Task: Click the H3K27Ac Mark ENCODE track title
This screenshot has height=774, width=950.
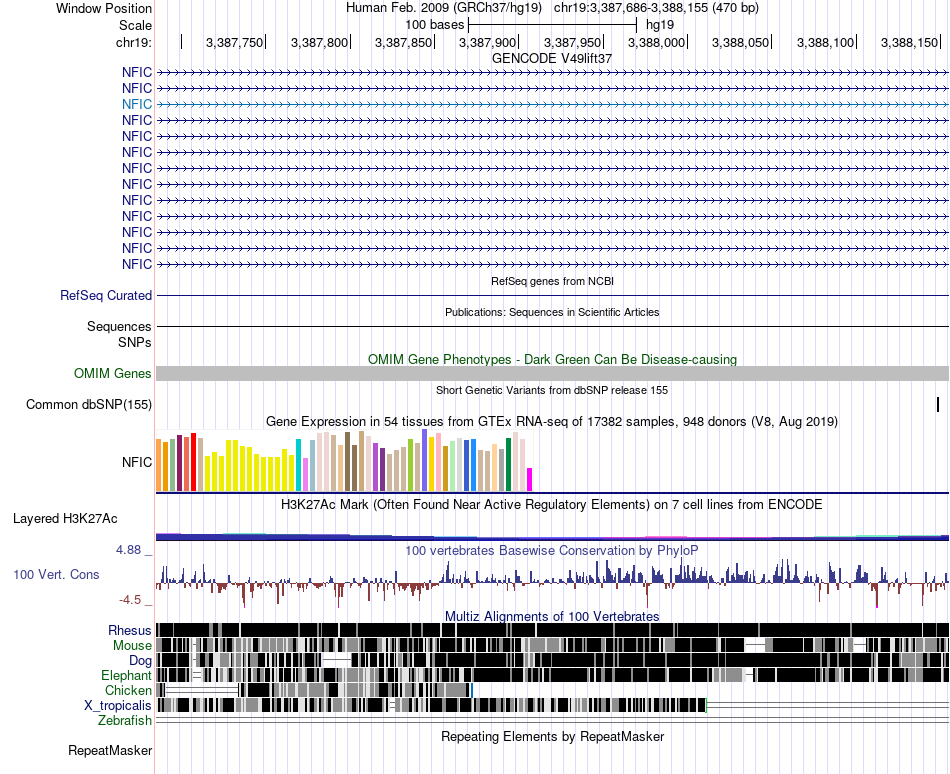Action: coord(552,504)
